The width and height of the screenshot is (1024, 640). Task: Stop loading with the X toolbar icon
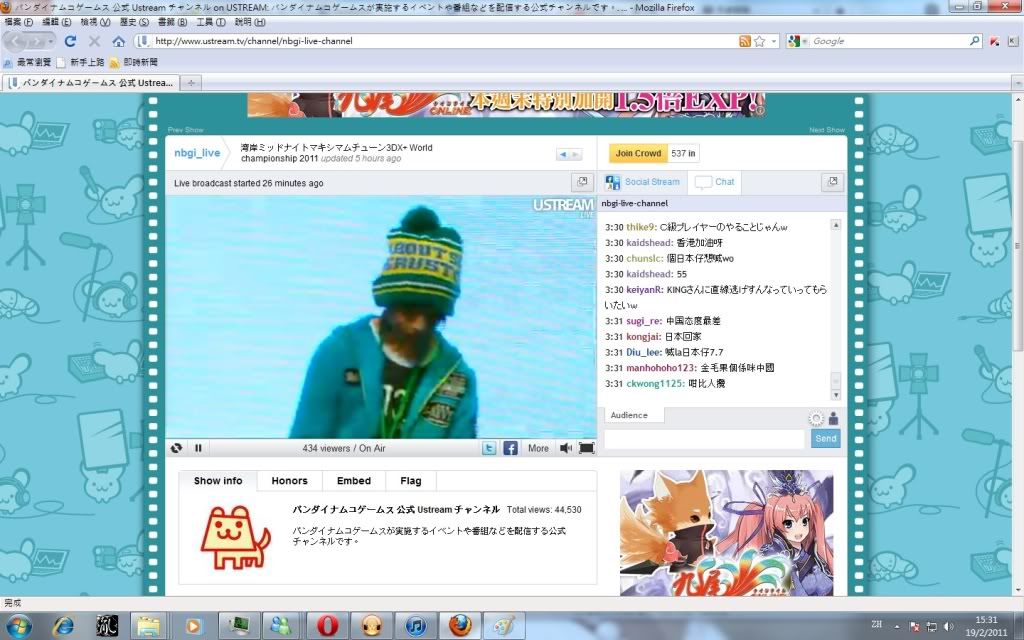pyautogui.click(x=94, y=41)
